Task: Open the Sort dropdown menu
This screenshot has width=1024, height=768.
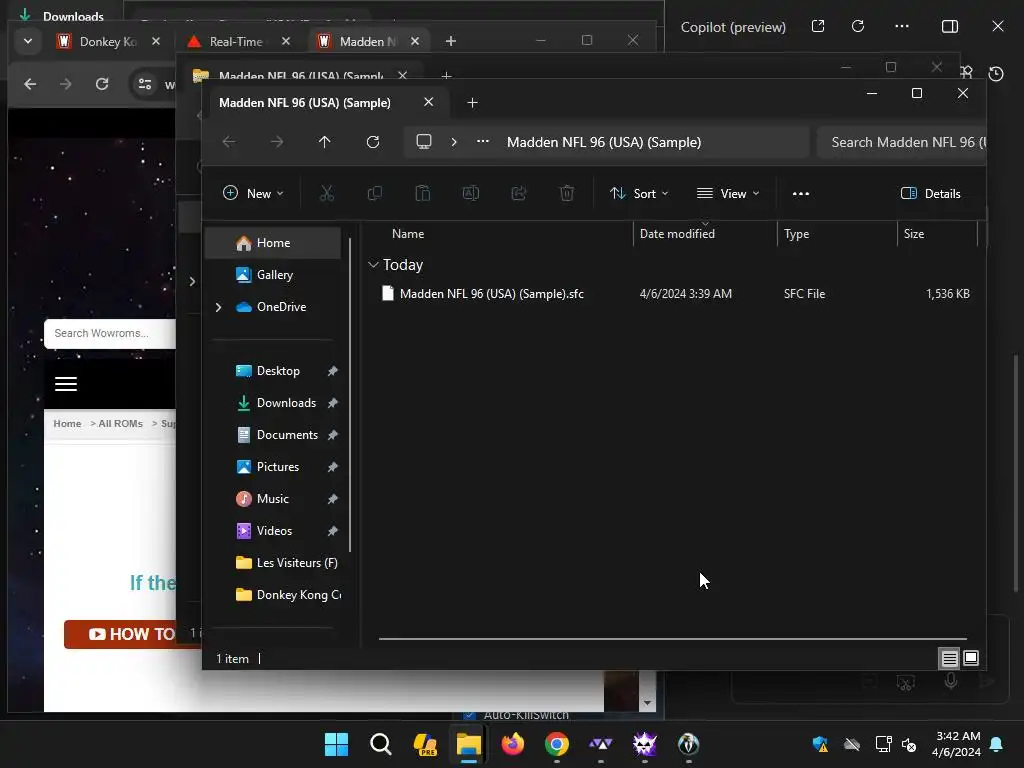Action: (639, 193)
